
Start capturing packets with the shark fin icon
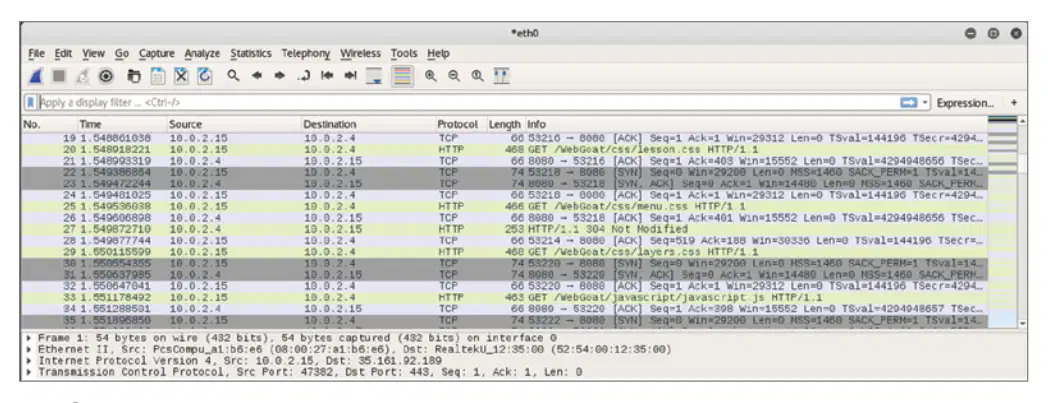(36, 76)
